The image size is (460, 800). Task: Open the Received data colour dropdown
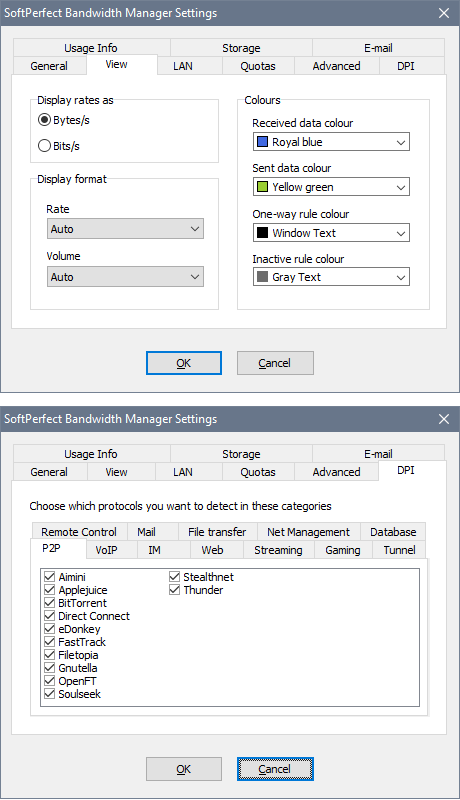(331, 142)
